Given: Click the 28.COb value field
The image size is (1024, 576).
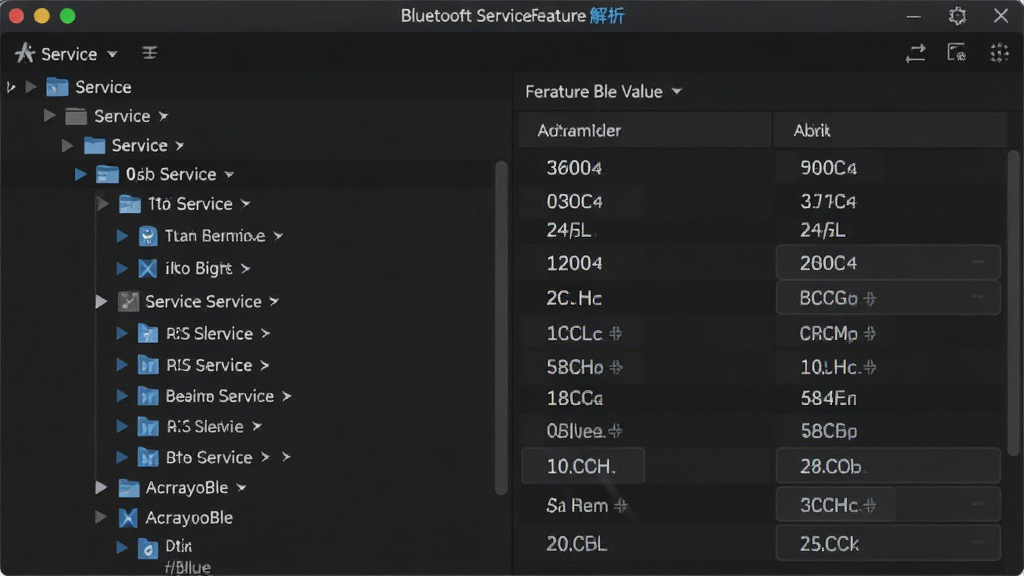Looking at the screenshot, I should pyautogui.click(x=888, y=466).
